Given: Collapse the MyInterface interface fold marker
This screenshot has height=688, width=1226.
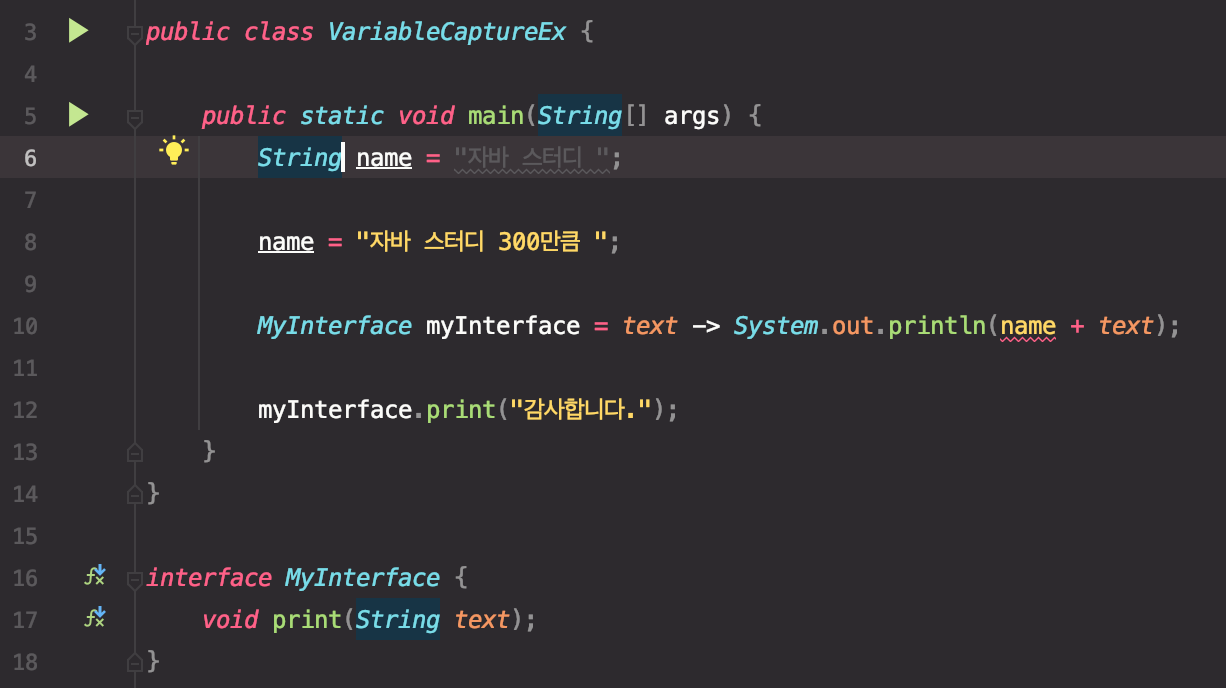Looking at the screenshot, I should tap(134, 580).
